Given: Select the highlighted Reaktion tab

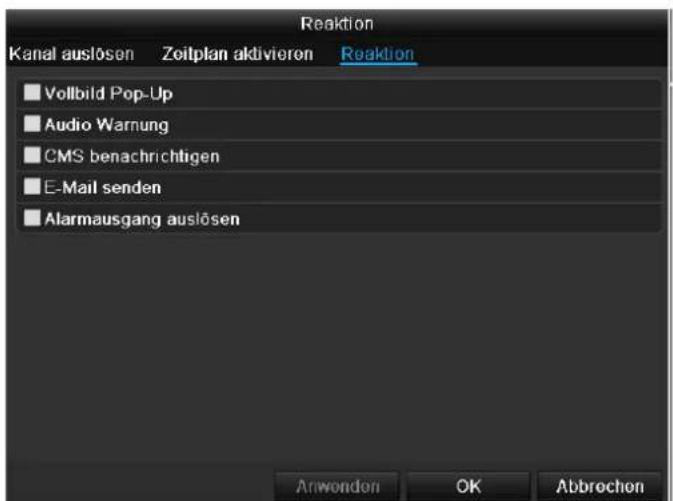Looking at the screenshot, I should [x=377, y=54].
